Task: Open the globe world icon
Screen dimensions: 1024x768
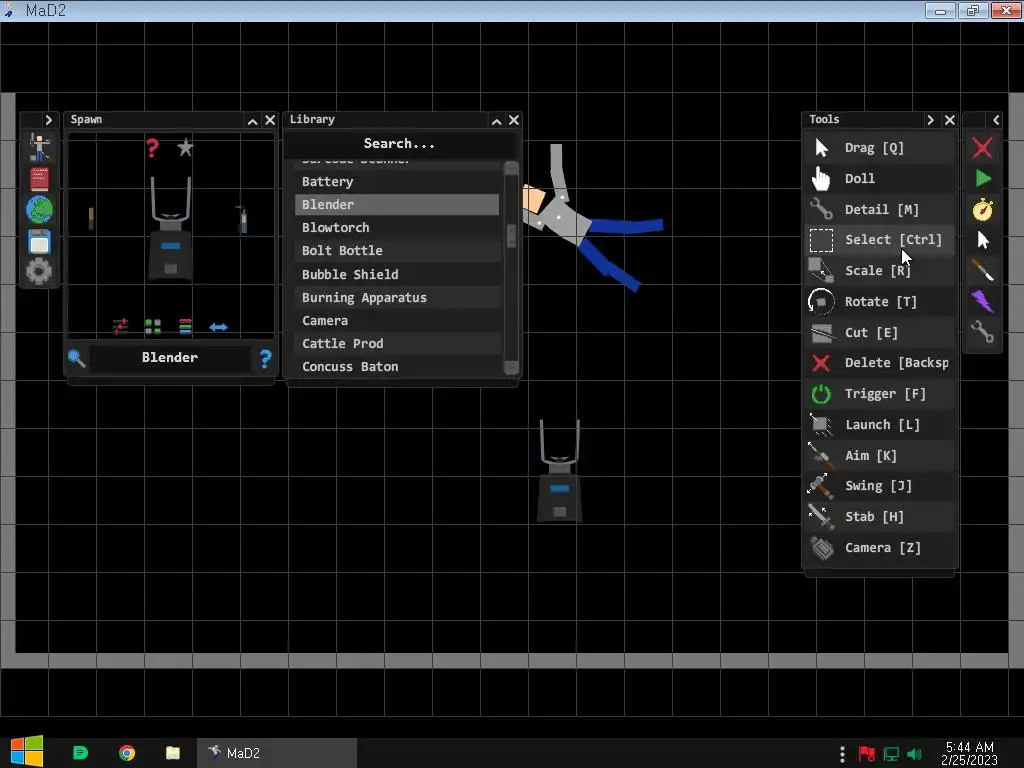Action: [39, 210]
